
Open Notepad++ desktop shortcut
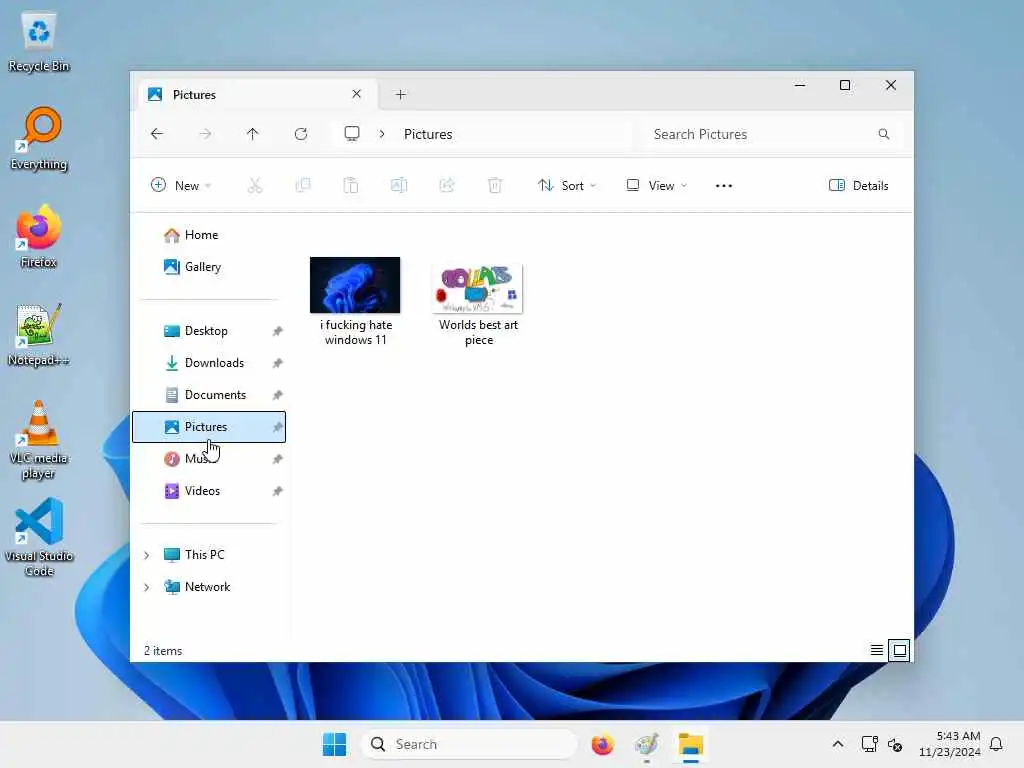[39, 335]
